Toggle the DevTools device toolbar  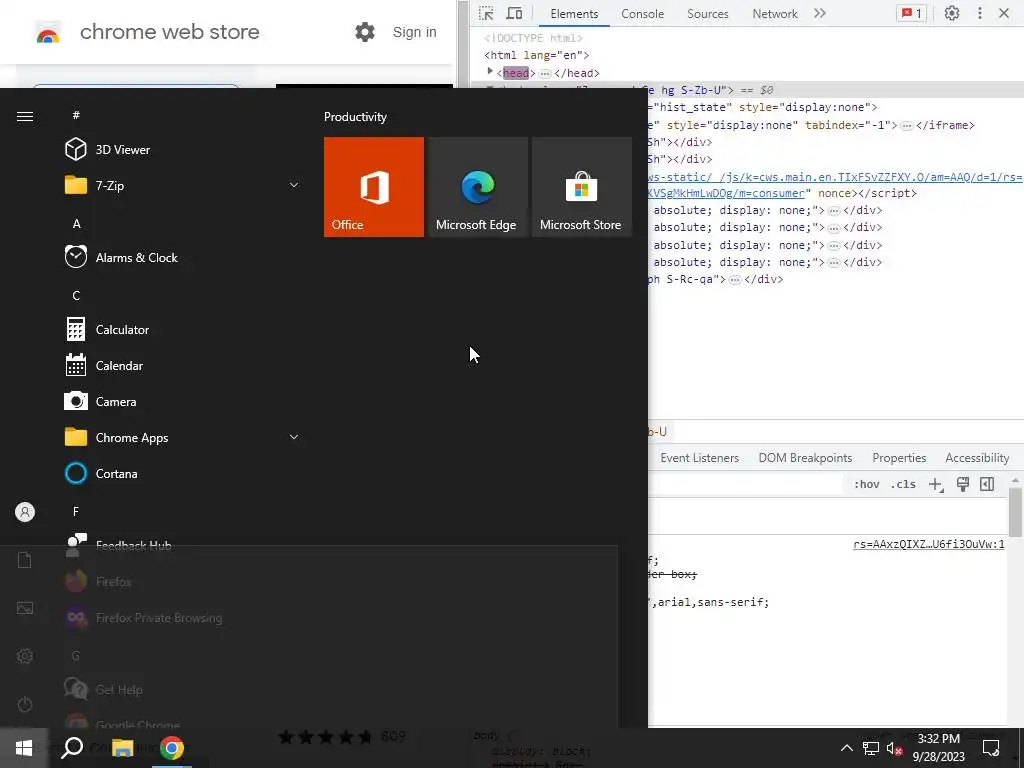[515, 13]
